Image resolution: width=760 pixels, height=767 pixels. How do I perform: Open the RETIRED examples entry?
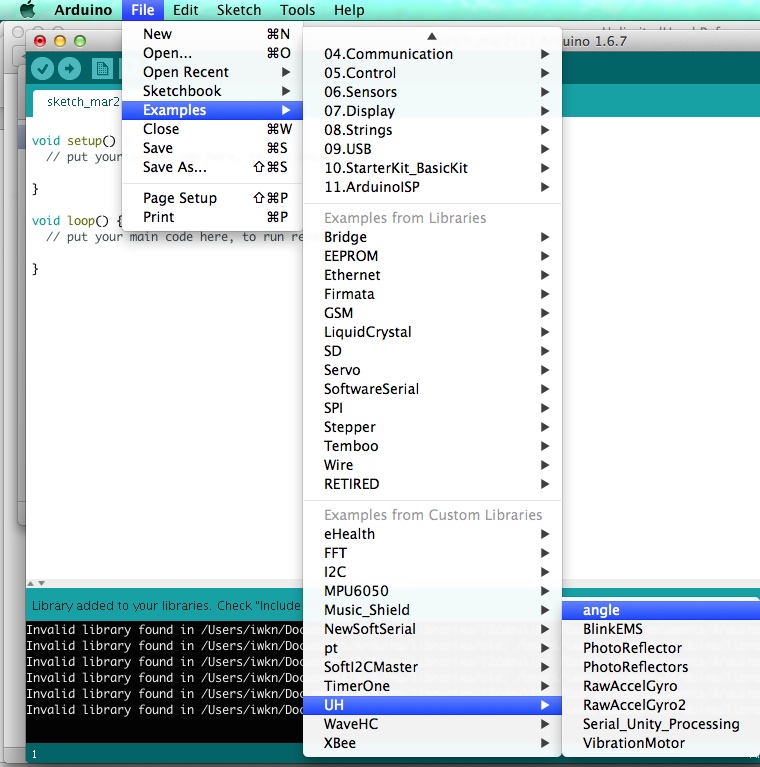[x=432, y=485]
